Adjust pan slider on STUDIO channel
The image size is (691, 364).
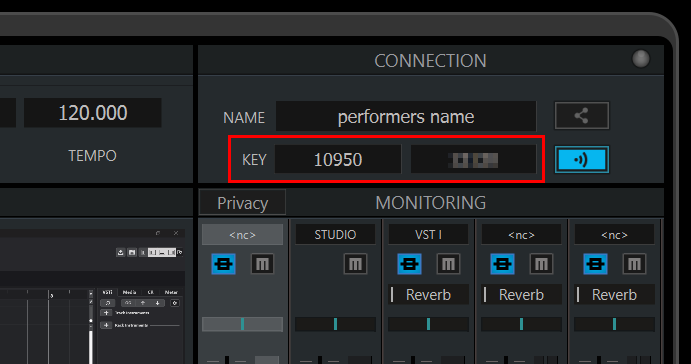335,324
